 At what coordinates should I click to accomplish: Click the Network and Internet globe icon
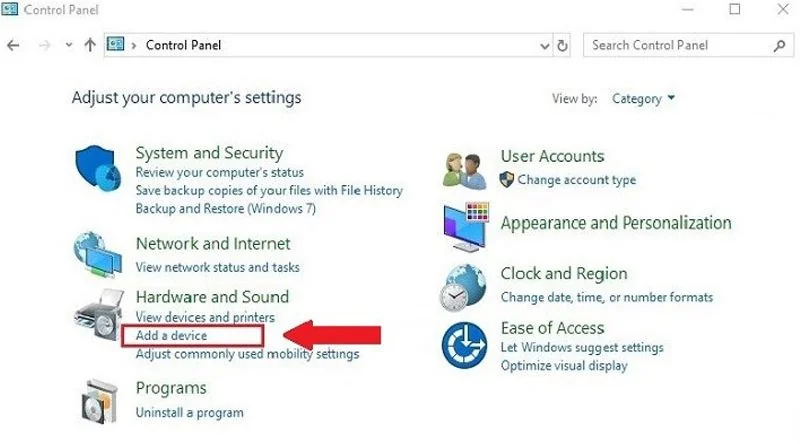pyautogui.click(x=97, y=254)
